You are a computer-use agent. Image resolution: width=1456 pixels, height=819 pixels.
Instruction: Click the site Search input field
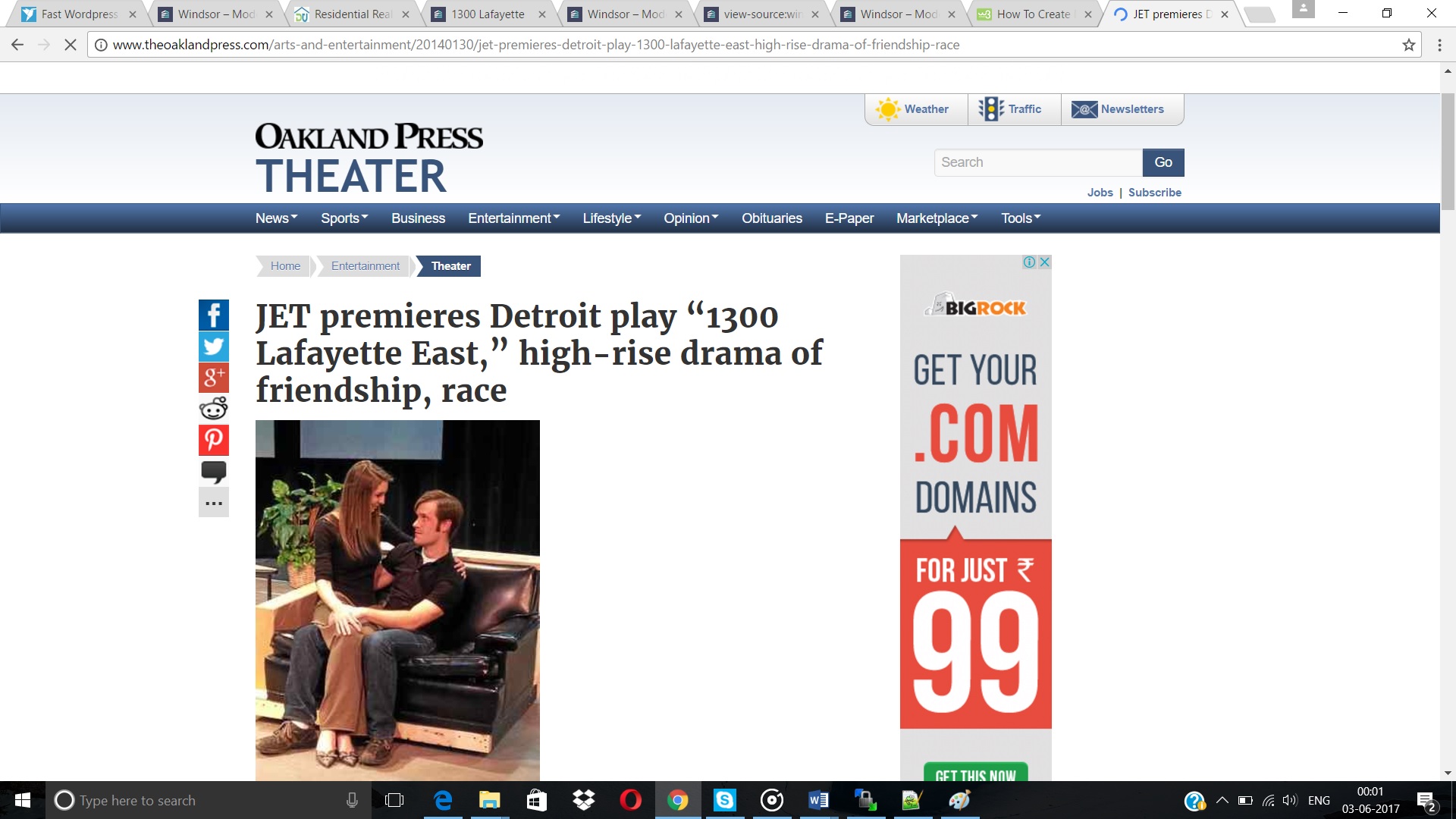(1037, 162)
